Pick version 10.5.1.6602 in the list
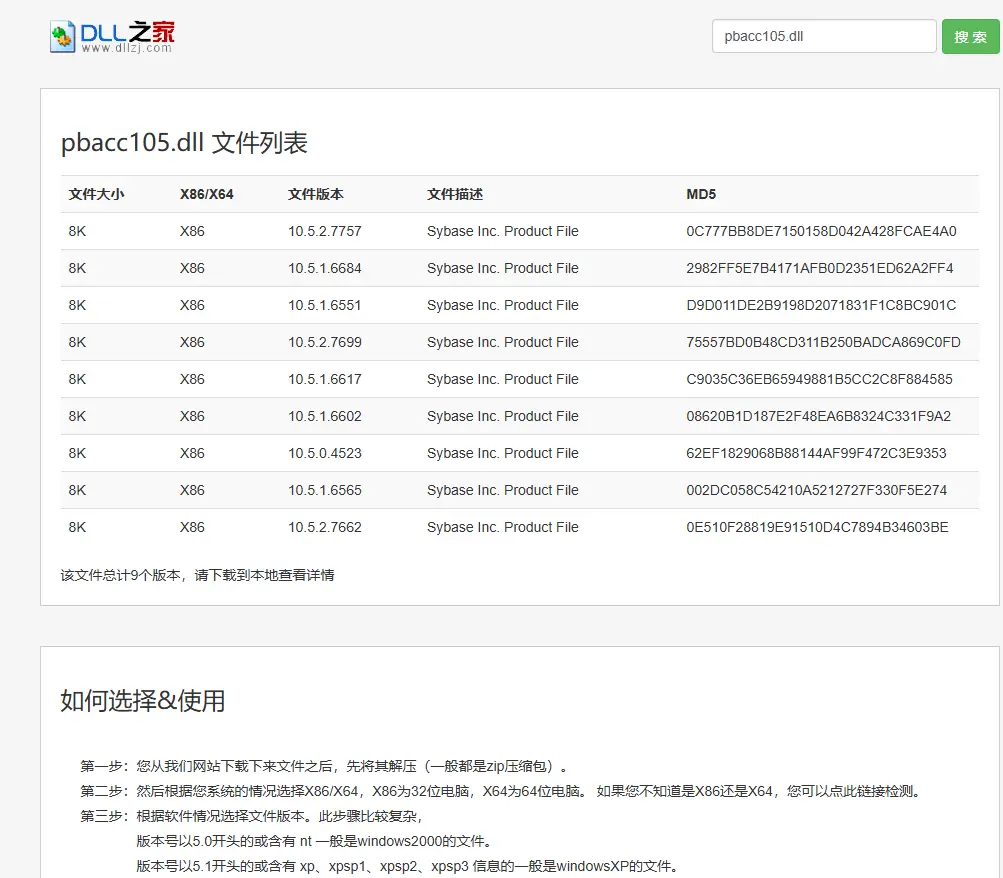Viewport: 1003px width, 878px height. [x=324, y=416]
